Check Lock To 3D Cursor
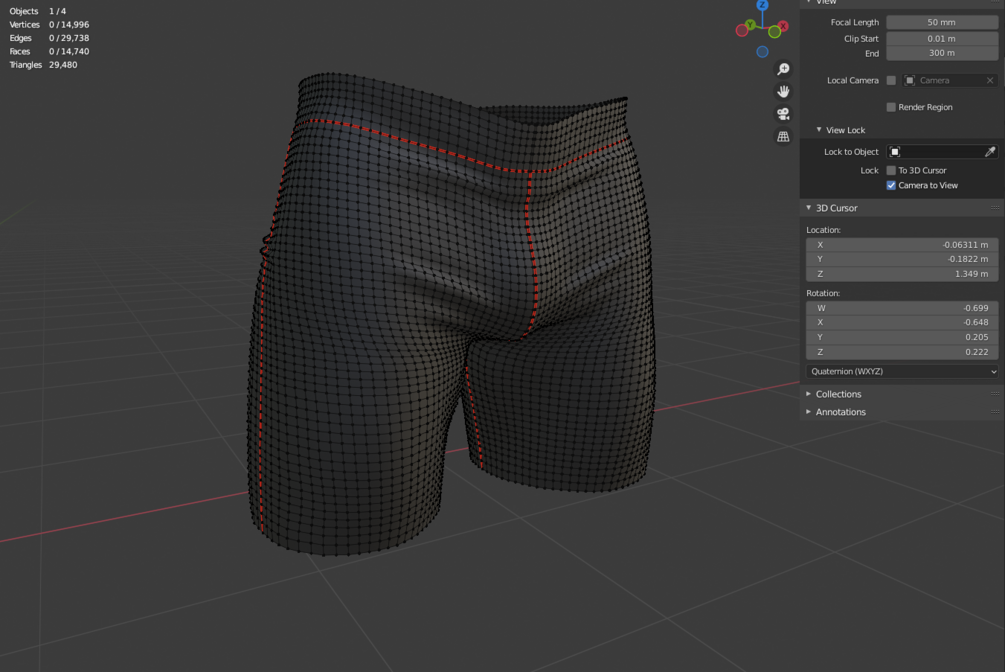Image resolution: width=1005 pixels, height=672 pixels. click(x=891, y=171)
